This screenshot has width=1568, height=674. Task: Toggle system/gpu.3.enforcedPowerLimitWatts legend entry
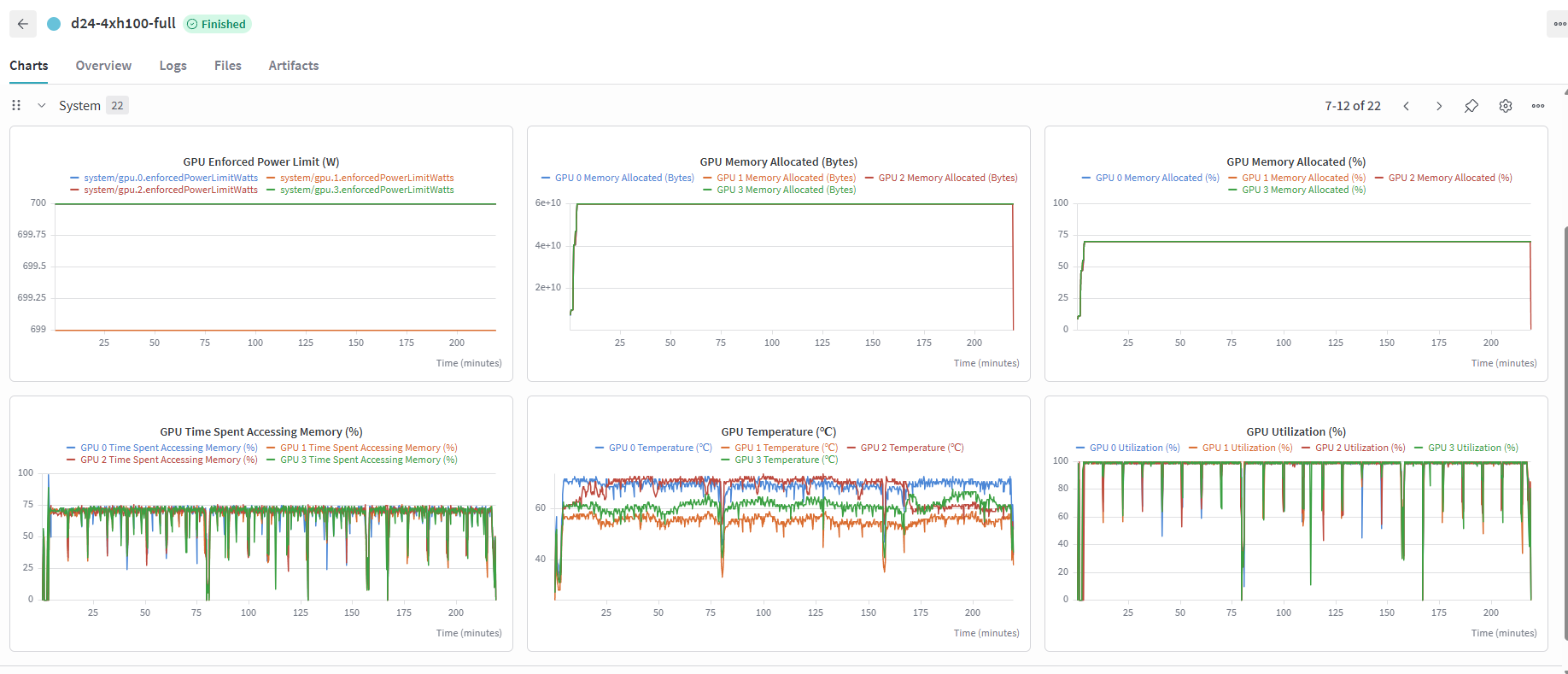tap(360, 190)
